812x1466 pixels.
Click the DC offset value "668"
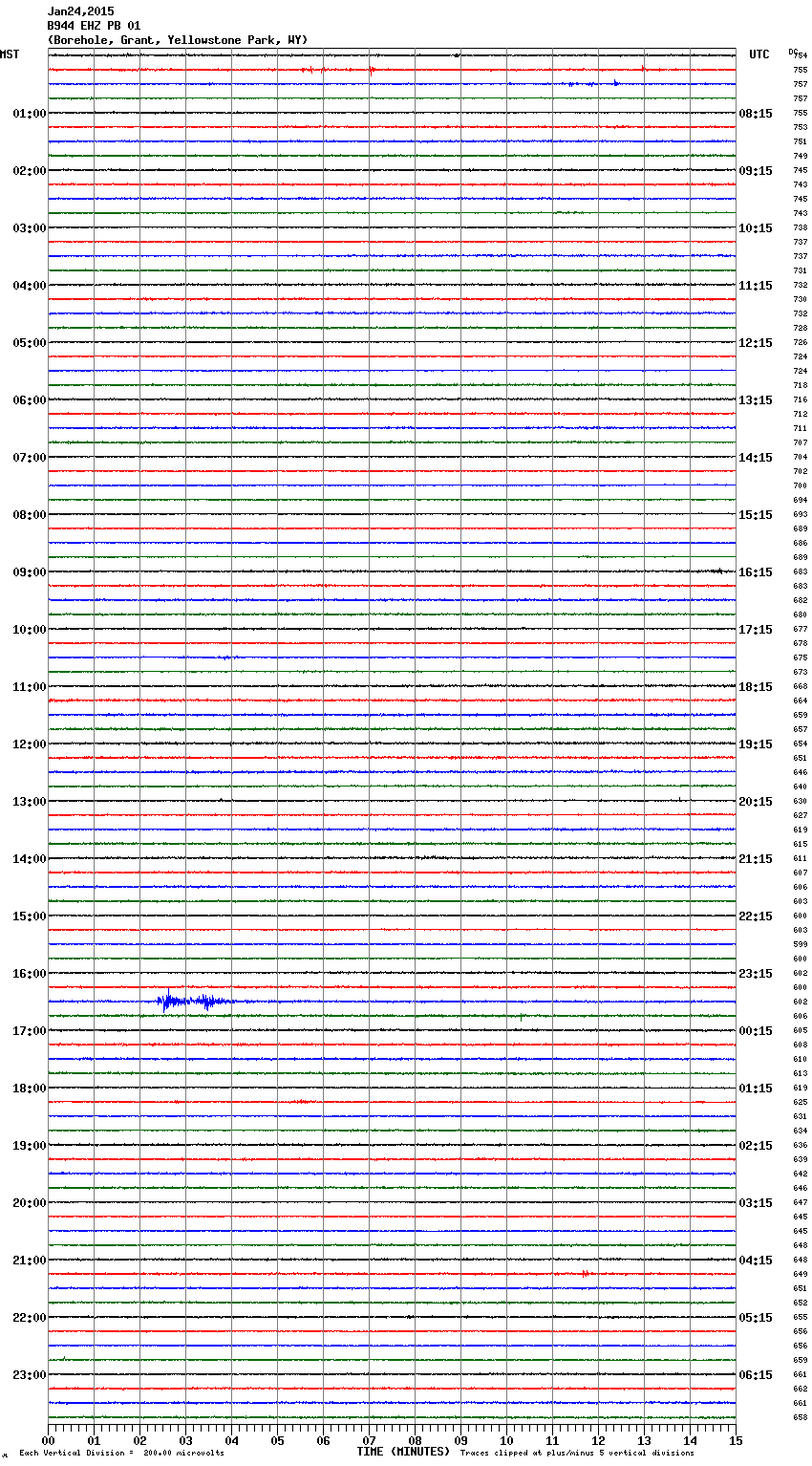[801, 686]
